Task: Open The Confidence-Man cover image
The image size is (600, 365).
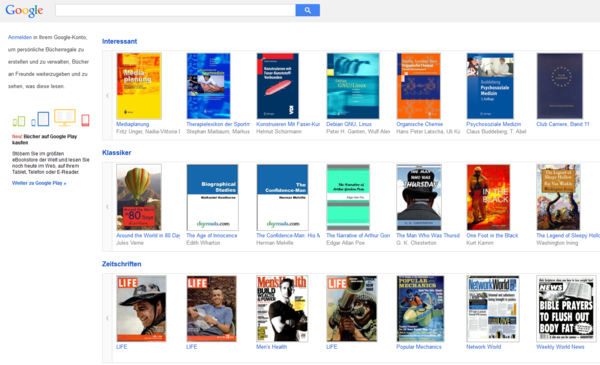Action: tap(282, 197)
